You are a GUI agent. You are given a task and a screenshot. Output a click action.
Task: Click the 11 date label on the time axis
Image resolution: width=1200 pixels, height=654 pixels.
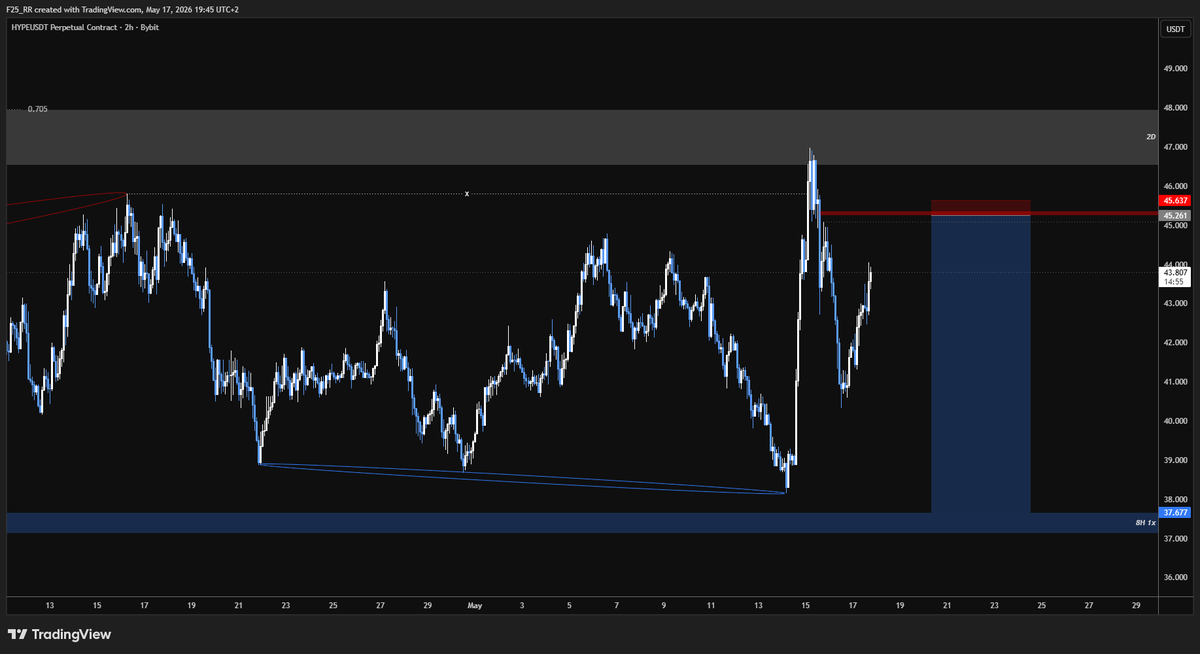tap(711, 605)
